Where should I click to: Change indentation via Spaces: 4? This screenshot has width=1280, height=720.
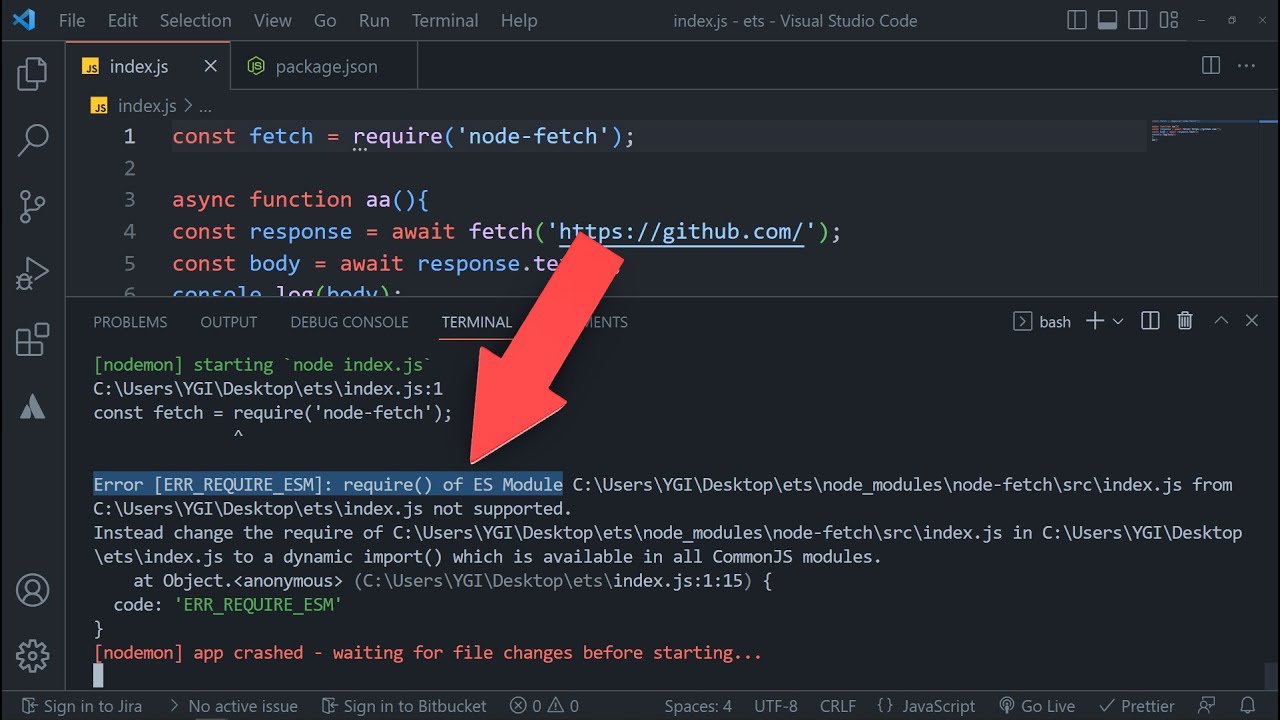coord(698,706)
